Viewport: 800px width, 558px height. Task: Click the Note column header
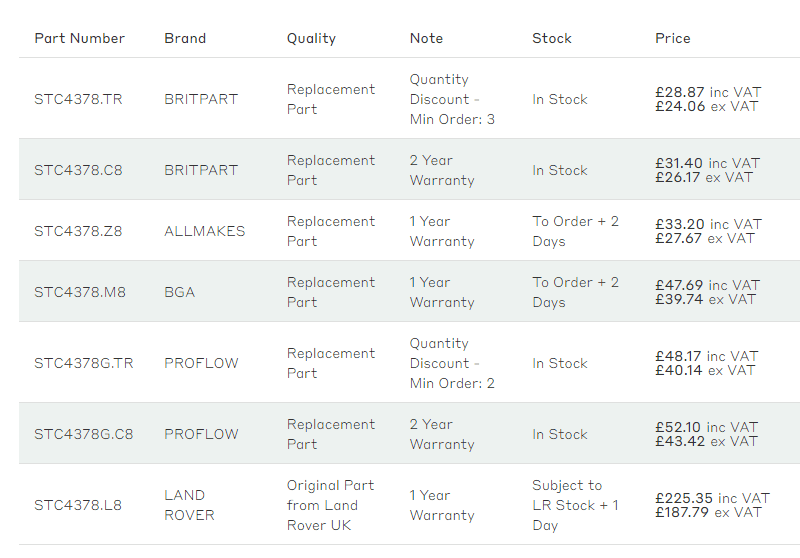tap(427, 38)
